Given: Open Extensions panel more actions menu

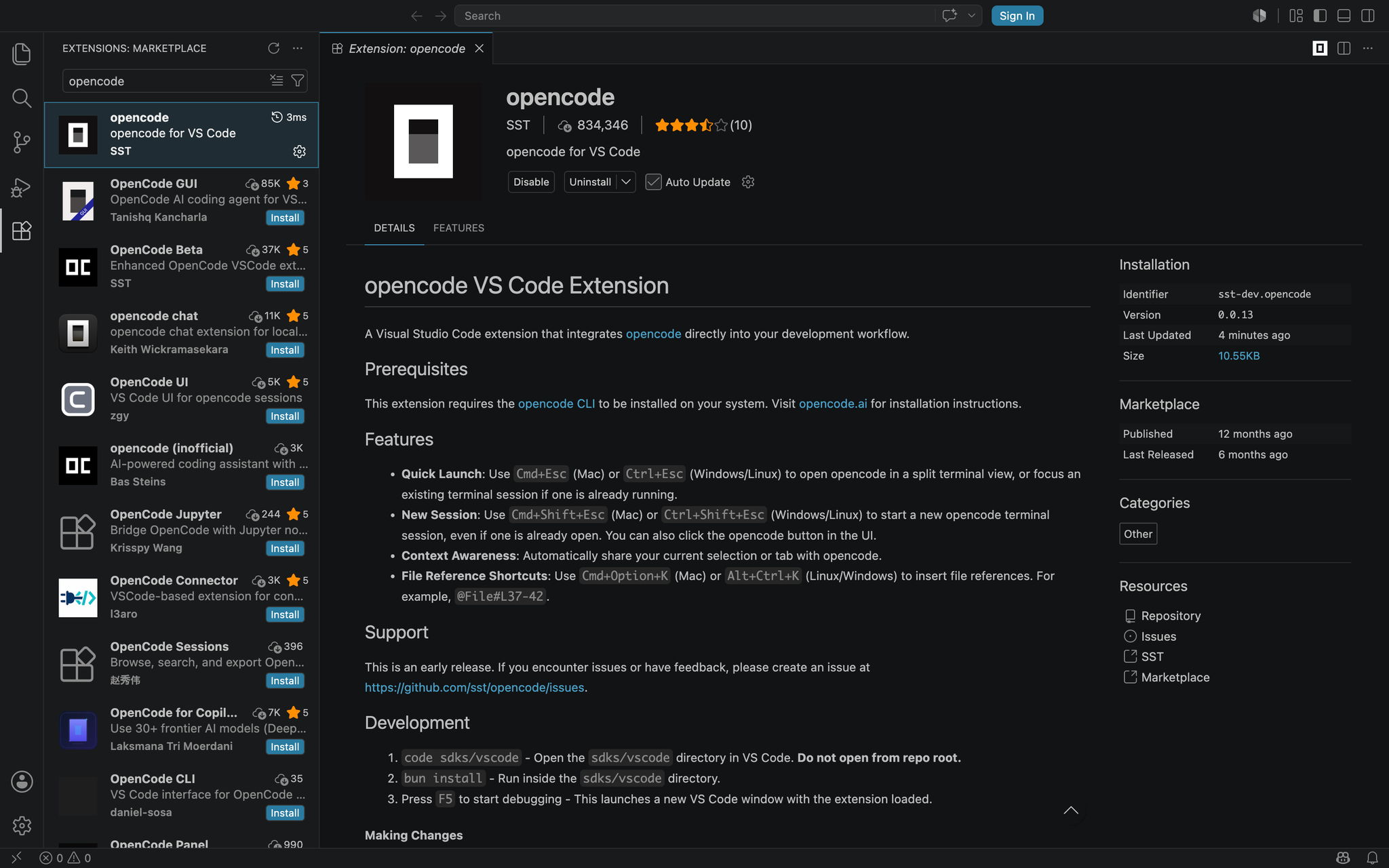Looking at the screenshot, I should point(298,48).
